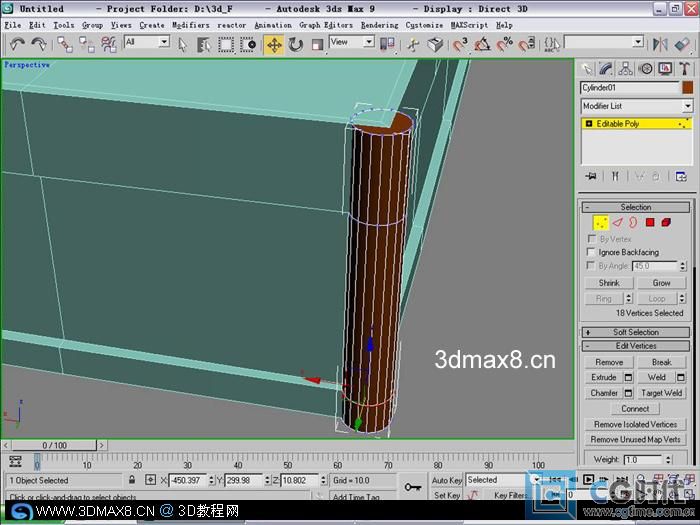Screen dimensions: 700x525
Task: Select the Select and Link tool
Action: point(65,45)
